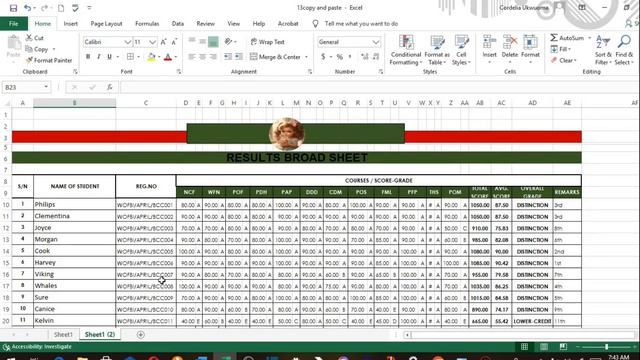Image resolution: width=640 pixels, height=360 pixels.
Task: Center cell text horizontally
Action: 202,57
